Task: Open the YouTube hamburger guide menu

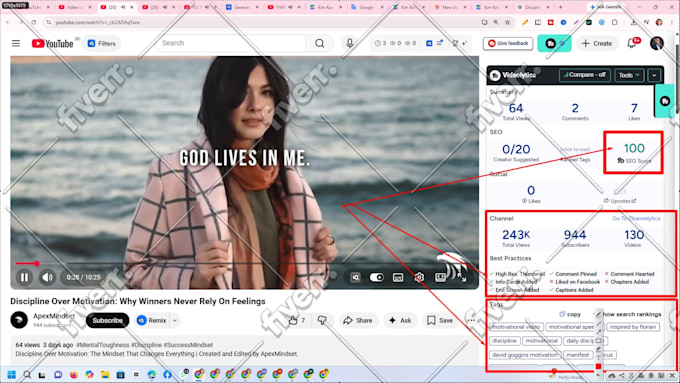Action: coord(16,43)
